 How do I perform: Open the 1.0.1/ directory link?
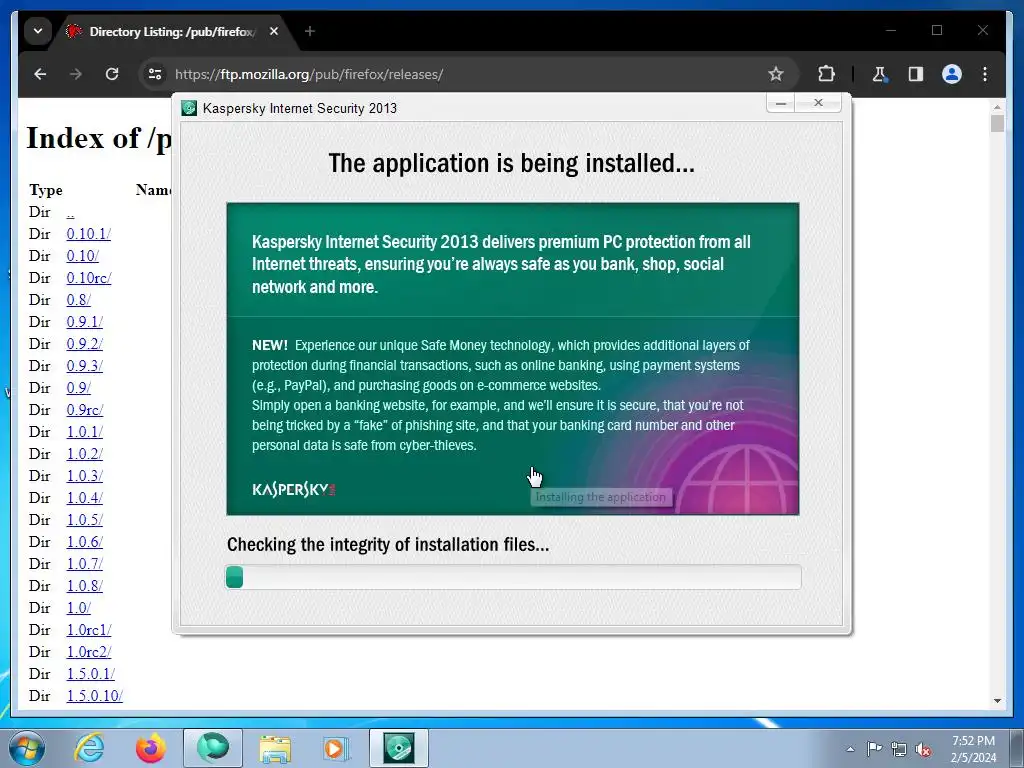tap(85, 432)
